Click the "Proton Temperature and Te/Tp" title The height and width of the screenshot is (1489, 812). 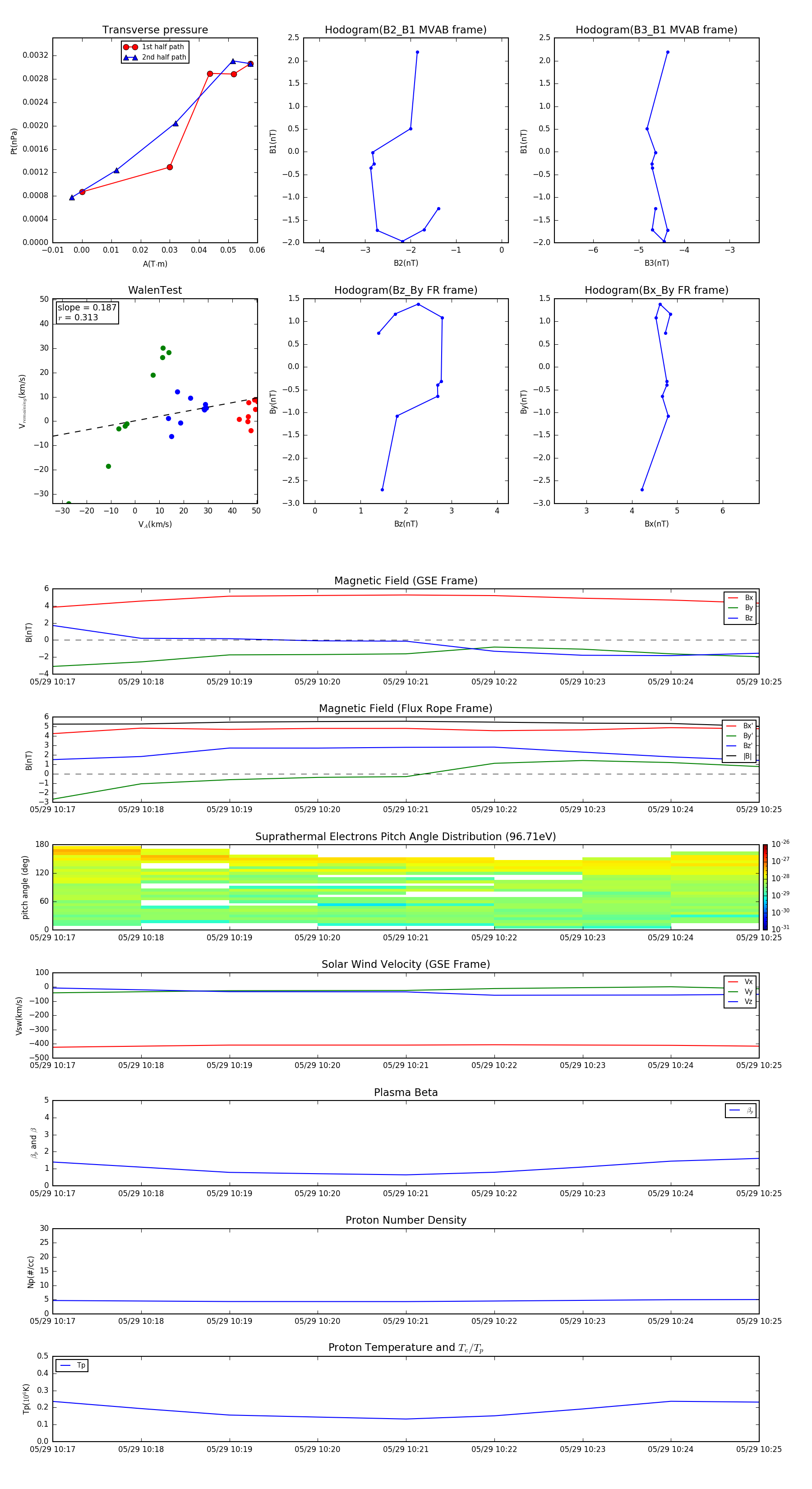406,1347
